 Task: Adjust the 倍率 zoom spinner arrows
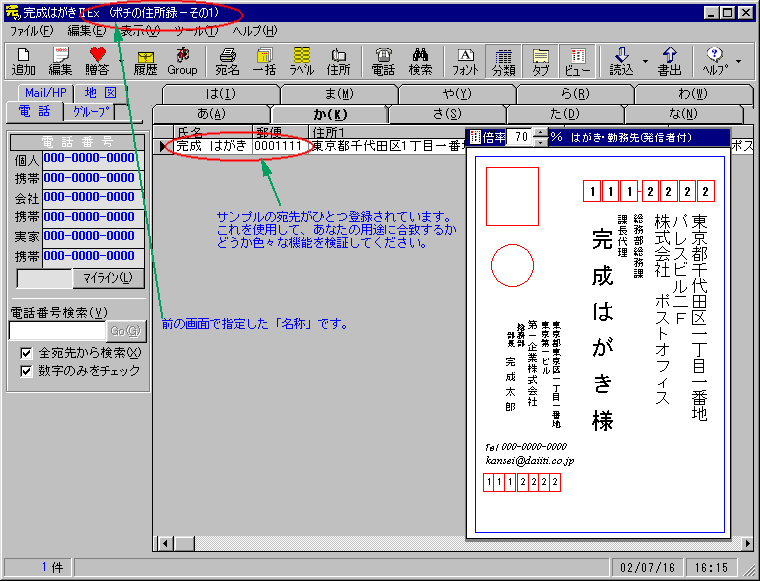tap(540, 137)
